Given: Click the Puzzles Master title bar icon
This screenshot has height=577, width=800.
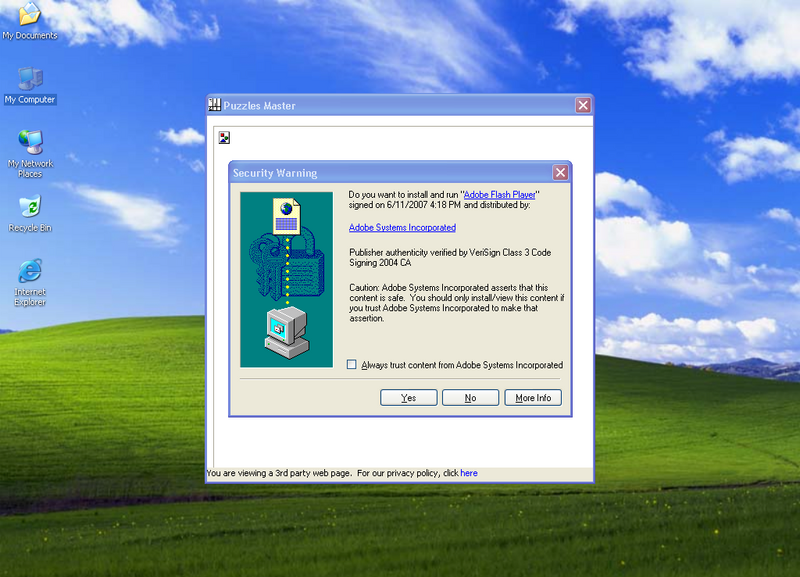Looking at the screenshot, I should pos(215,105).
